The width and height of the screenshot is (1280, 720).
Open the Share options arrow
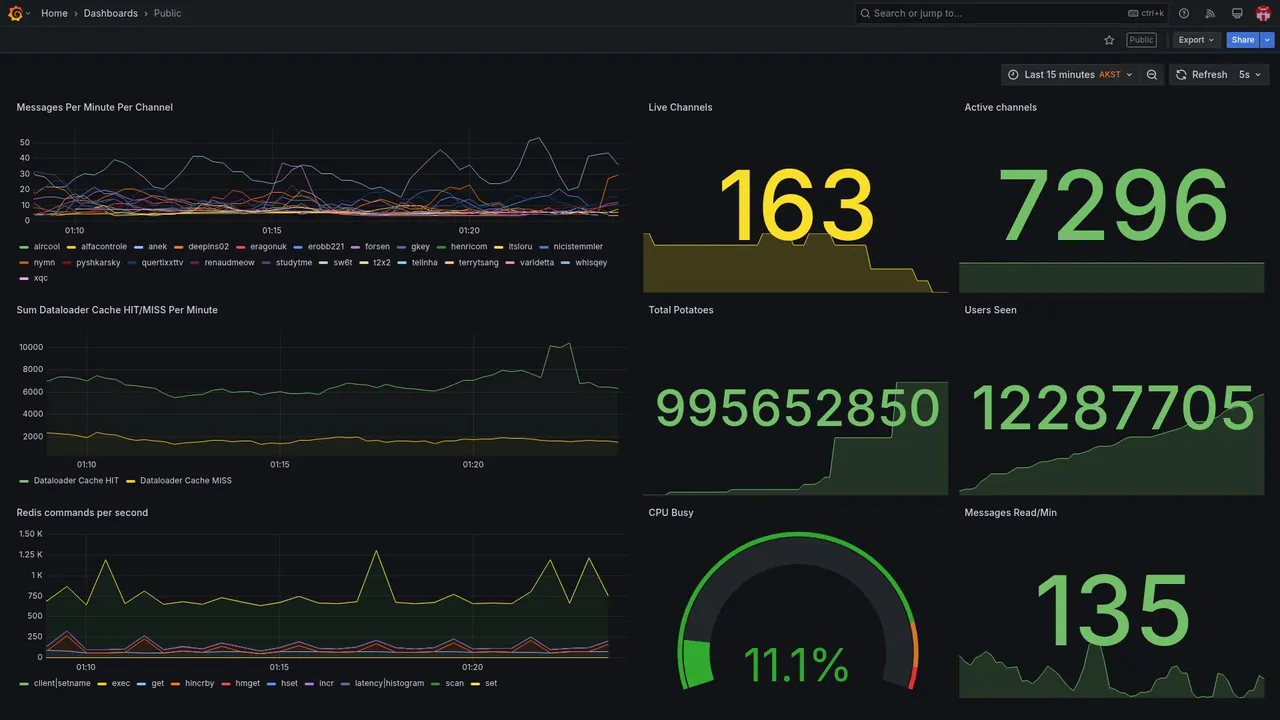click(1268, 40)
